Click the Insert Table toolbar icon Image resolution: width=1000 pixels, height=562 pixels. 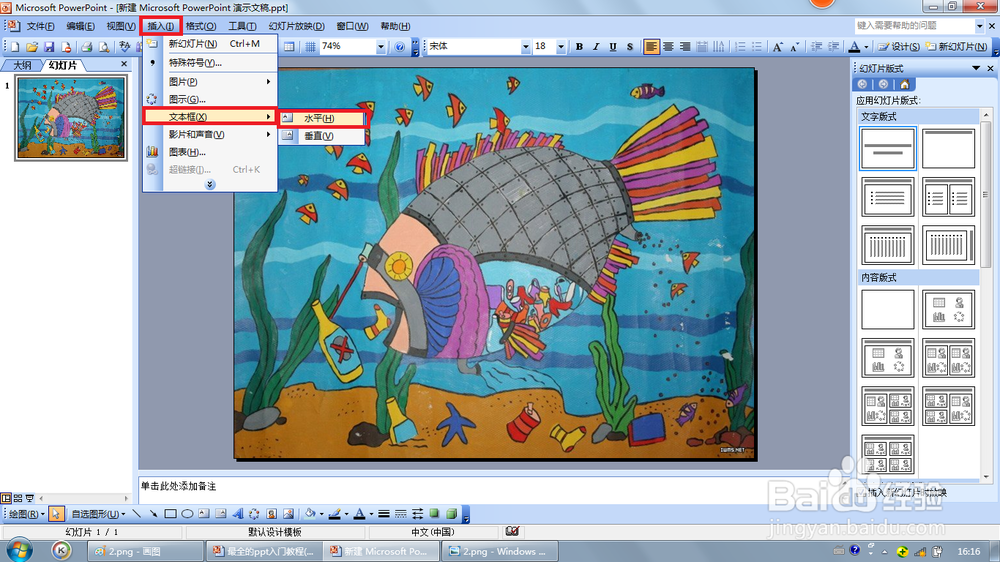coord(289,47)
